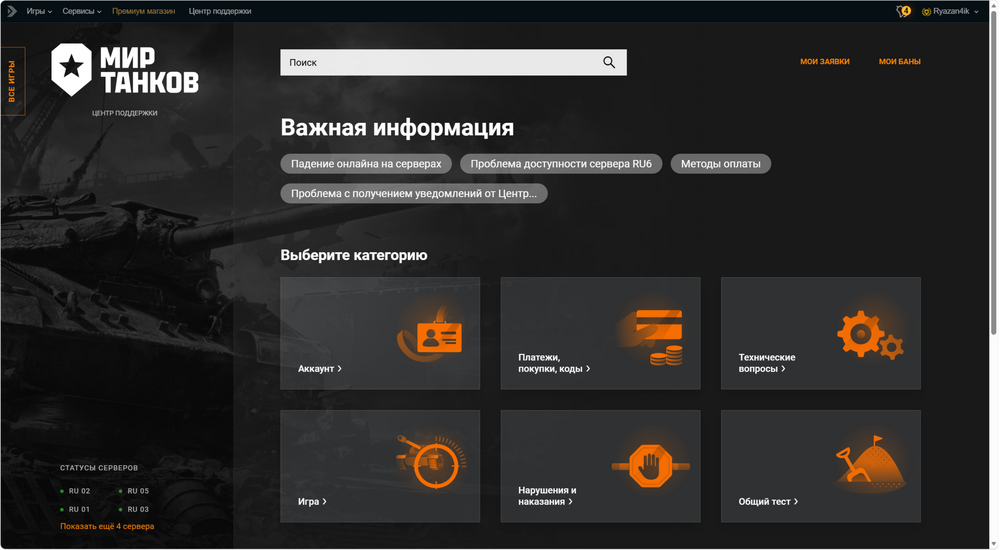
Task: Click the RU 01 server status
Action: point(75,510)
